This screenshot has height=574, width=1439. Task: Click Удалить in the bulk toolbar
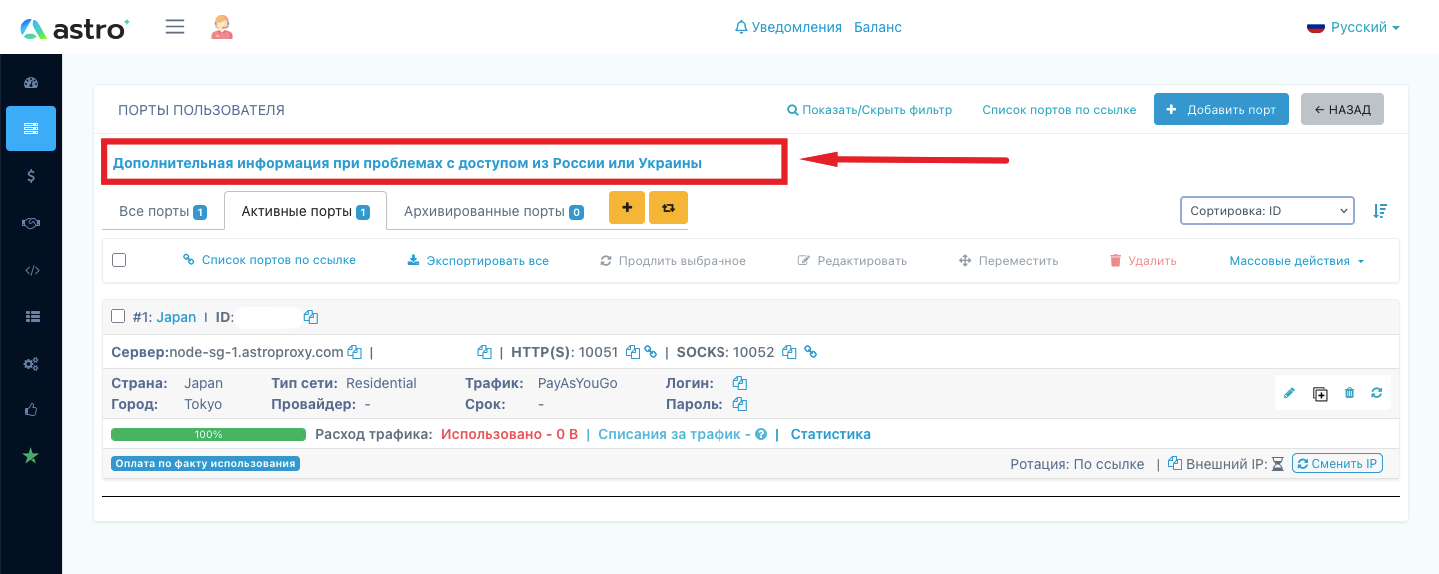point(1143,261)
